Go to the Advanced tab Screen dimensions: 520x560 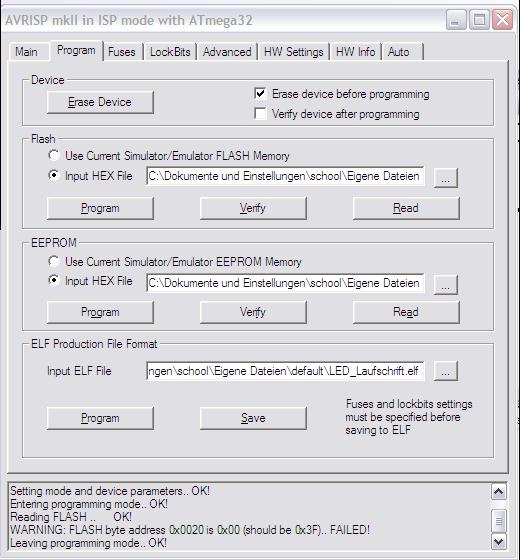[x=227, y=52]
